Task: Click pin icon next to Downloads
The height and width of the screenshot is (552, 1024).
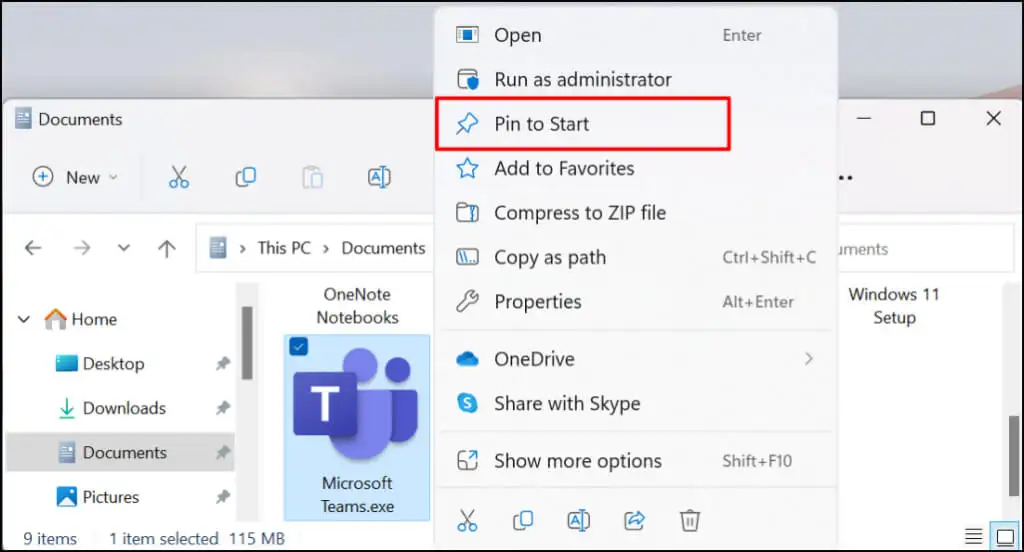Action: pyautogui.click(x=223, y=408)
